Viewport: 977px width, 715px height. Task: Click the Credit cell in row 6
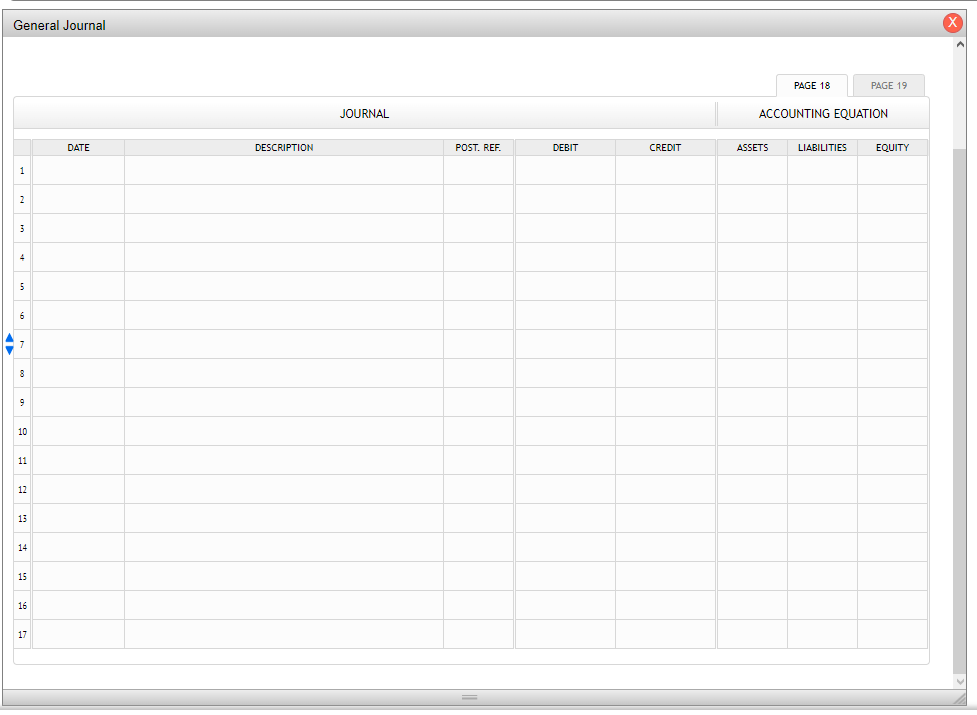[x=665, y=315]
